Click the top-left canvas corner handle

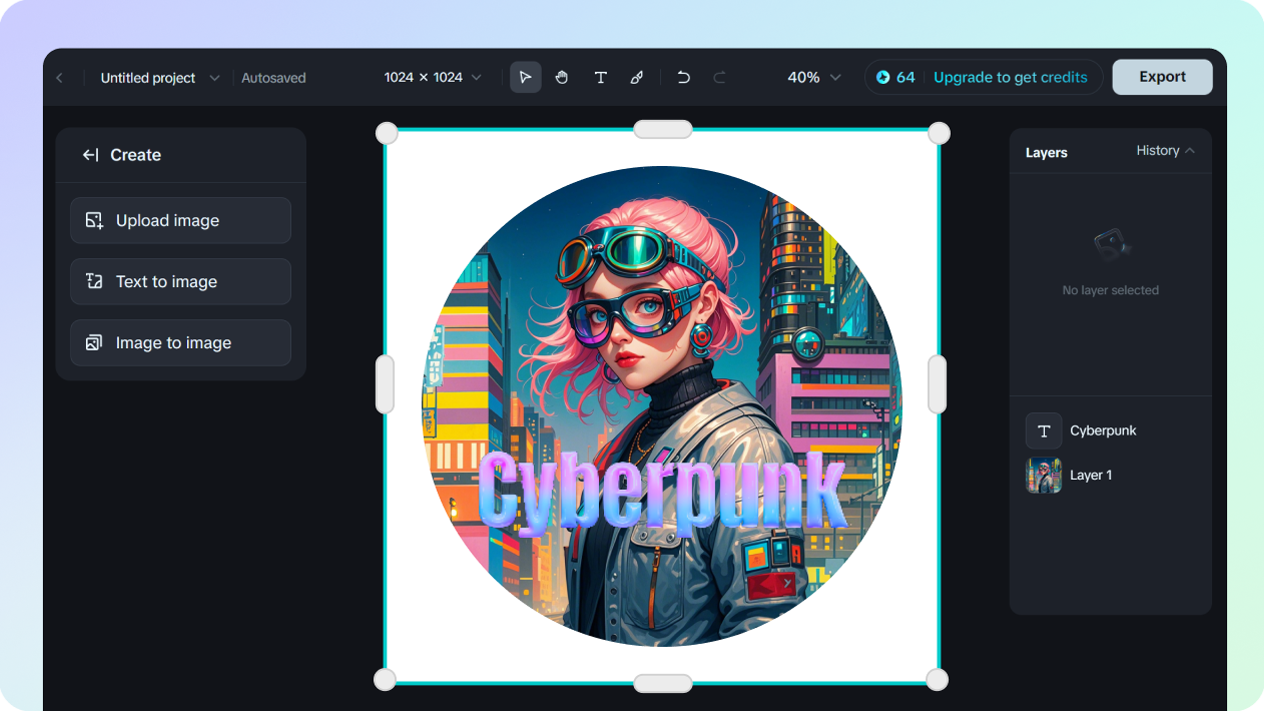pos(386,133)
